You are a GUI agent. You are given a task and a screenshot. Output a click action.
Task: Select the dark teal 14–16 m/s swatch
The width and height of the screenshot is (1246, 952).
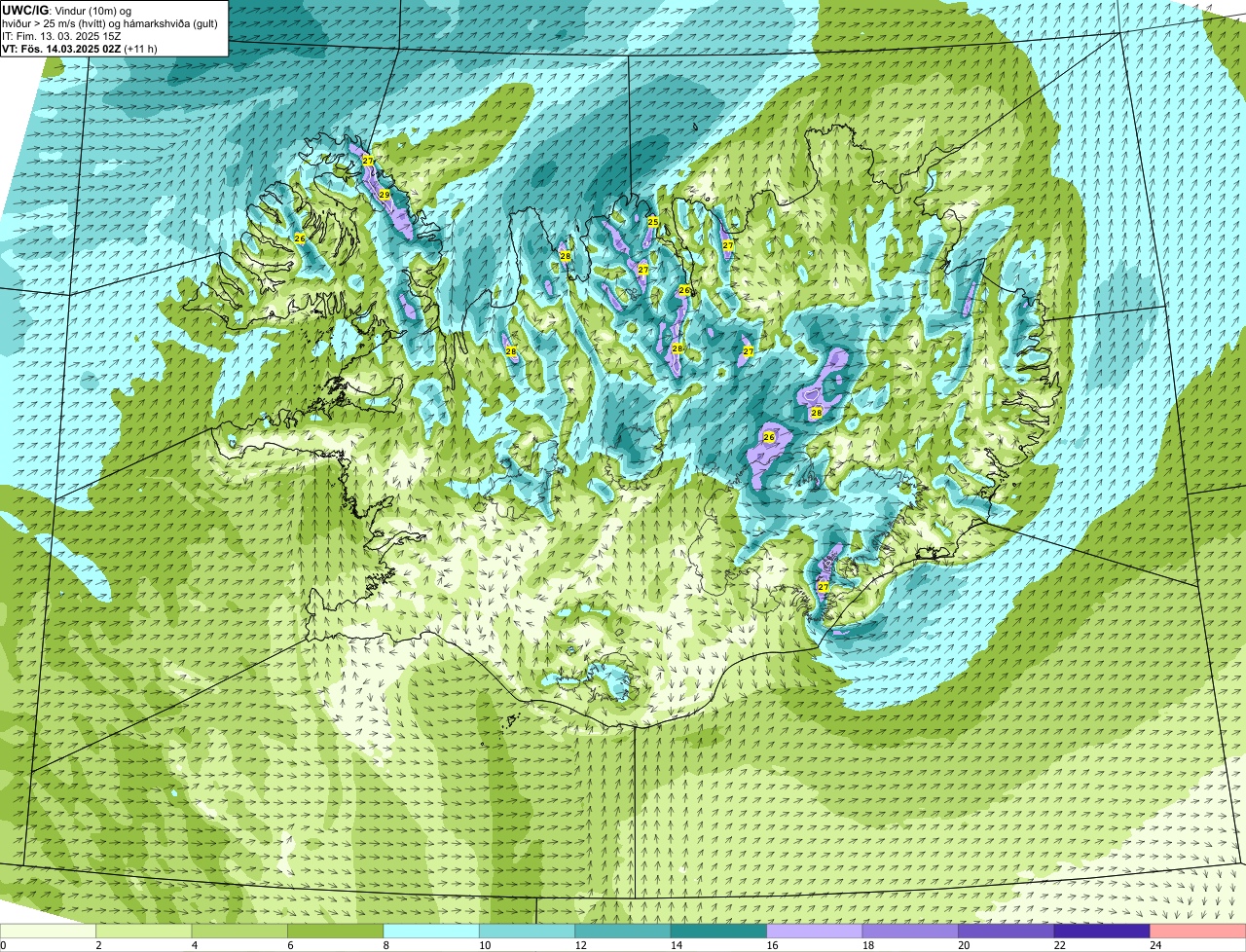coord(719,932)
